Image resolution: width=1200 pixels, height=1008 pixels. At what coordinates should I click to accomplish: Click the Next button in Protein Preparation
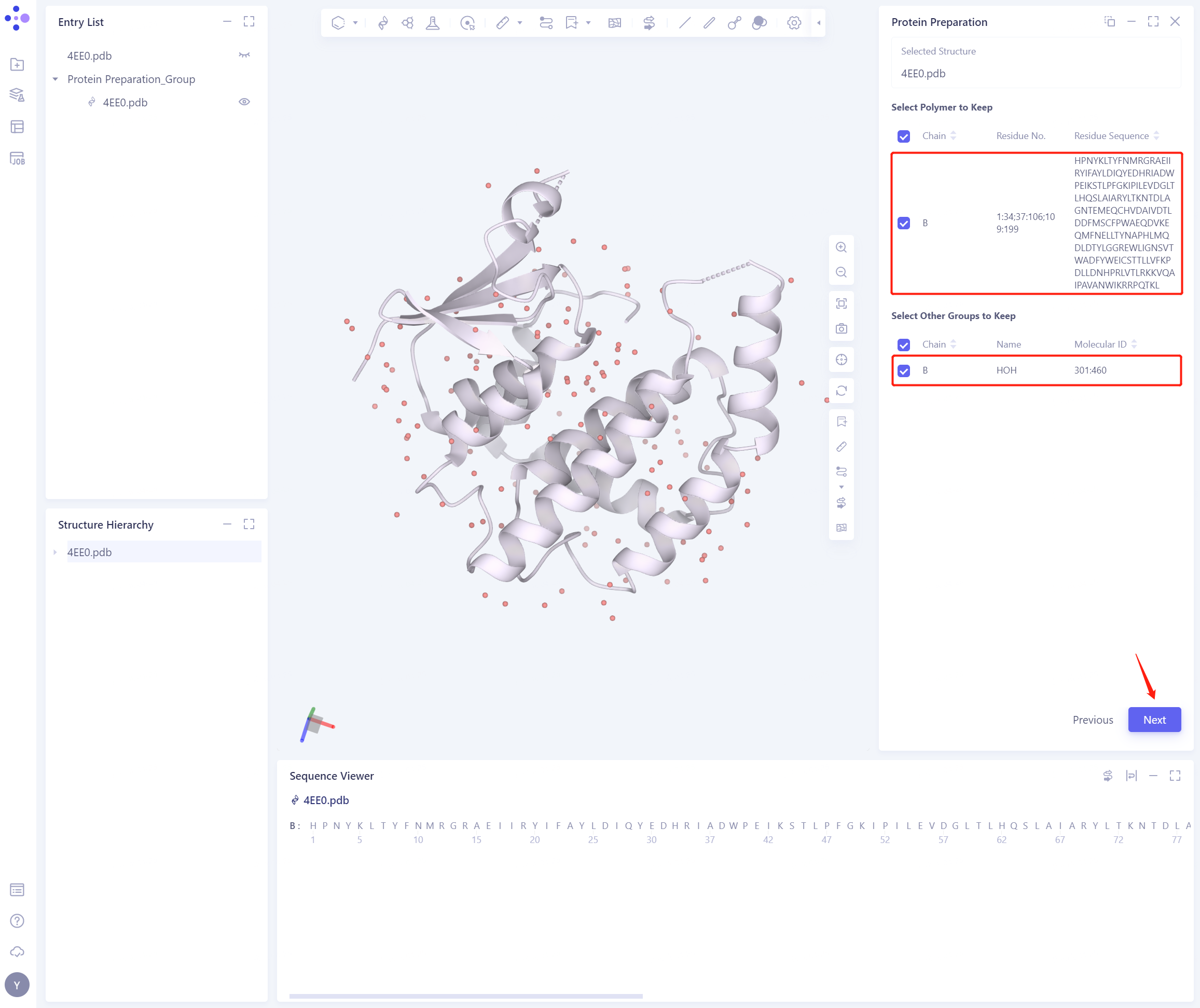coord(1154,720)
